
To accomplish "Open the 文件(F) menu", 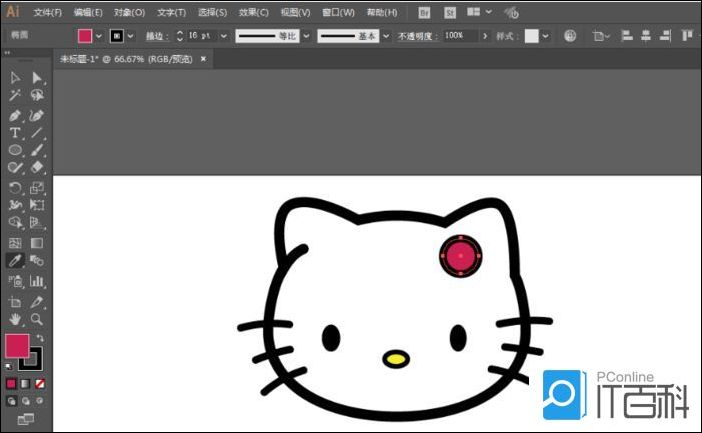I will pyautogui.click(x=47, y=13).
